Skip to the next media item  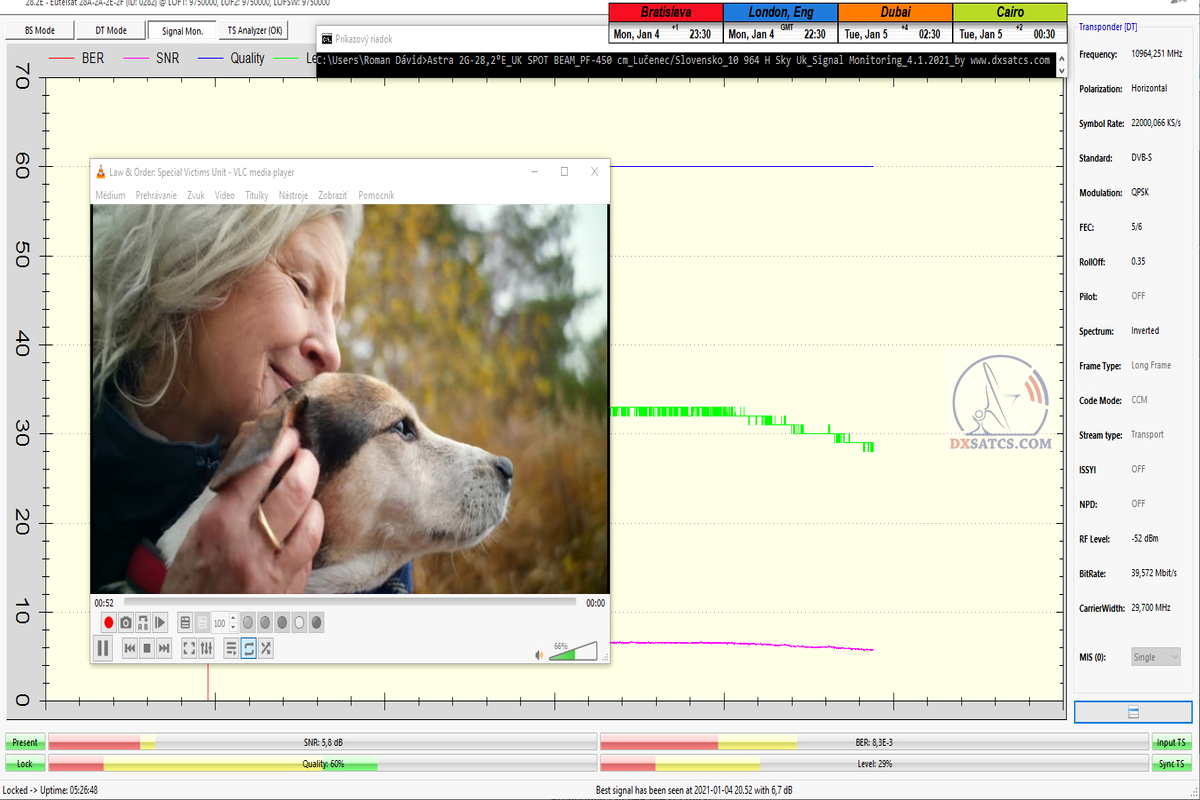pyautogui.click(x=164, y=648)
